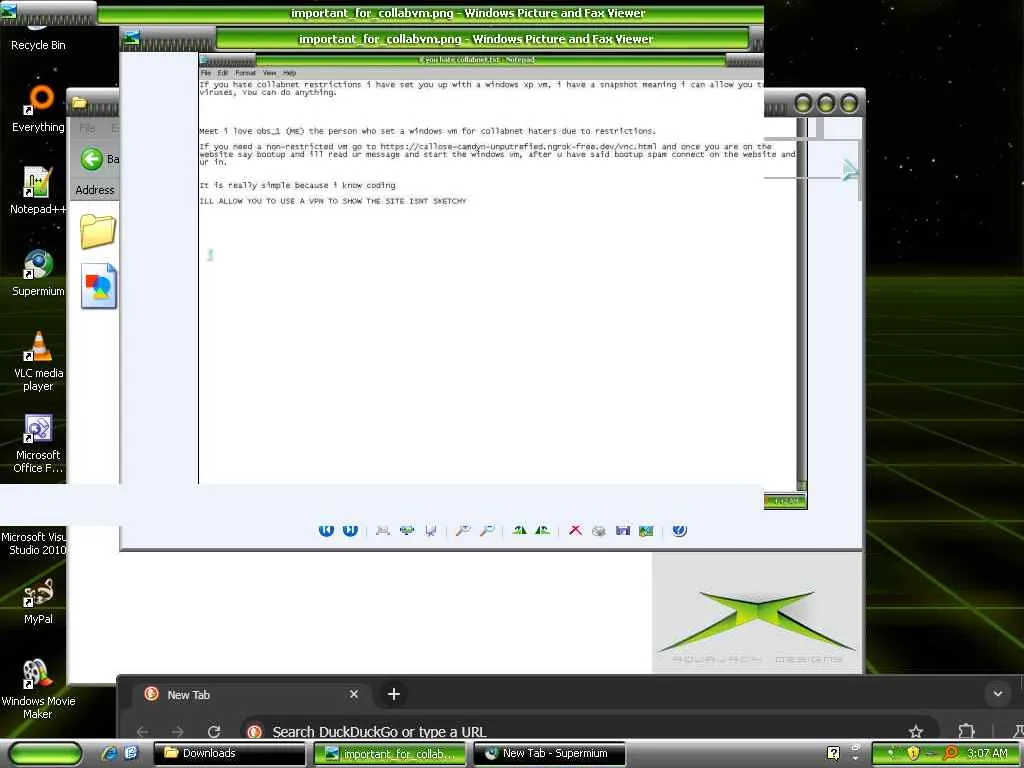Delete the picture with red X icon

(575, 530)
